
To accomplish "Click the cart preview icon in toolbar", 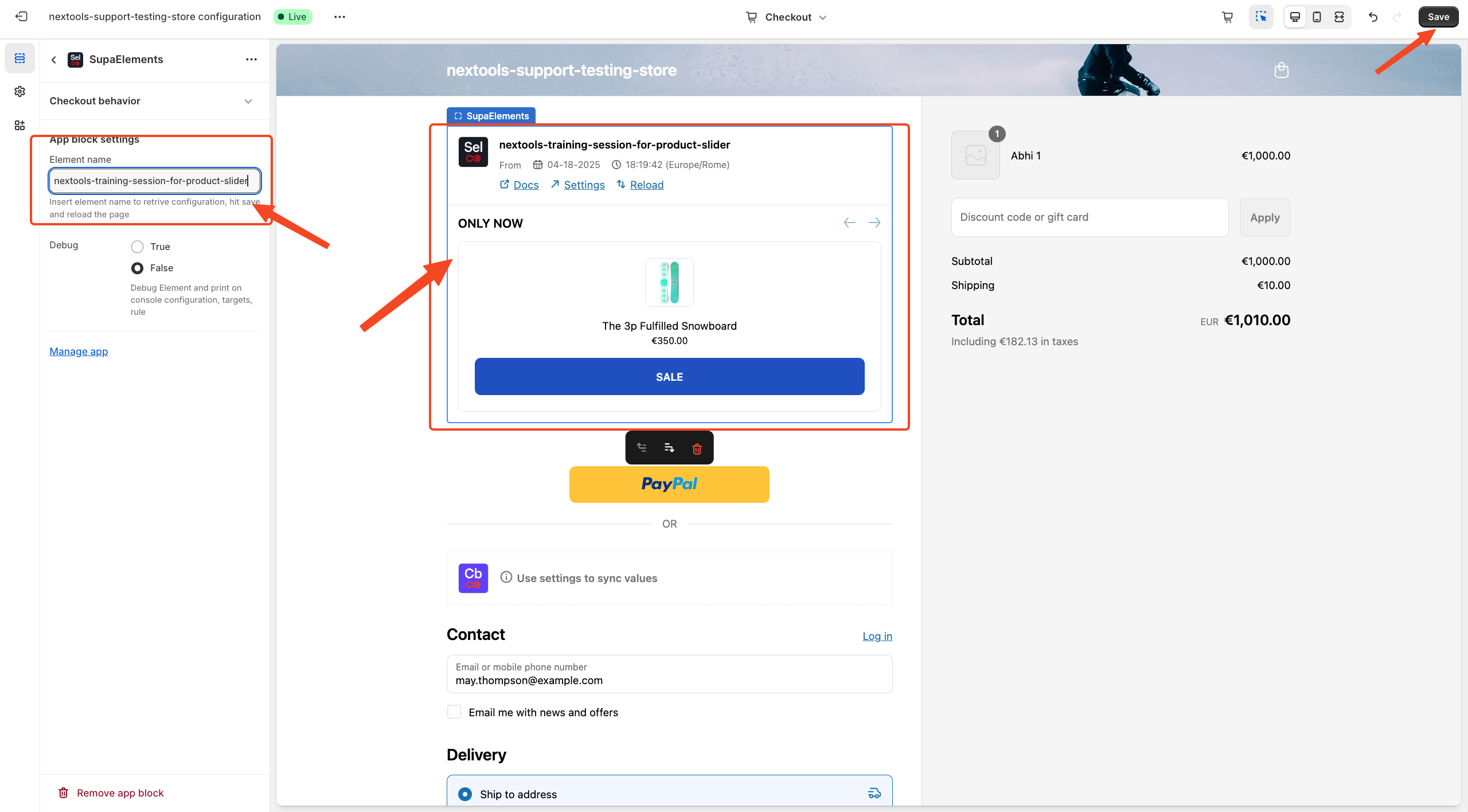I will click(x=1228, y=17).
